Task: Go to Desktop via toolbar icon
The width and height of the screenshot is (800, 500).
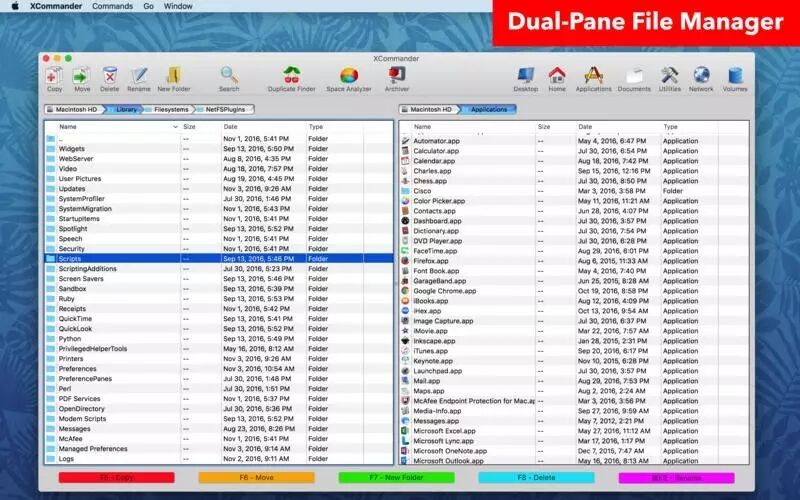Action: (526, 79)
